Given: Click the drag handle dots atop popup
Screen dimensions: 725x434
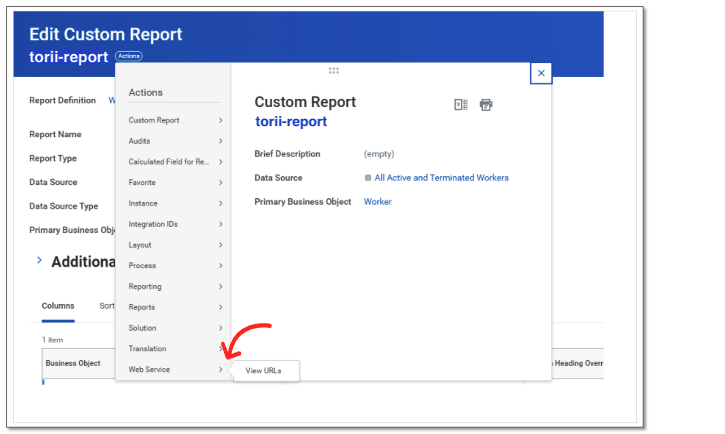Looking at the screenshot, I should coord(334,70).
